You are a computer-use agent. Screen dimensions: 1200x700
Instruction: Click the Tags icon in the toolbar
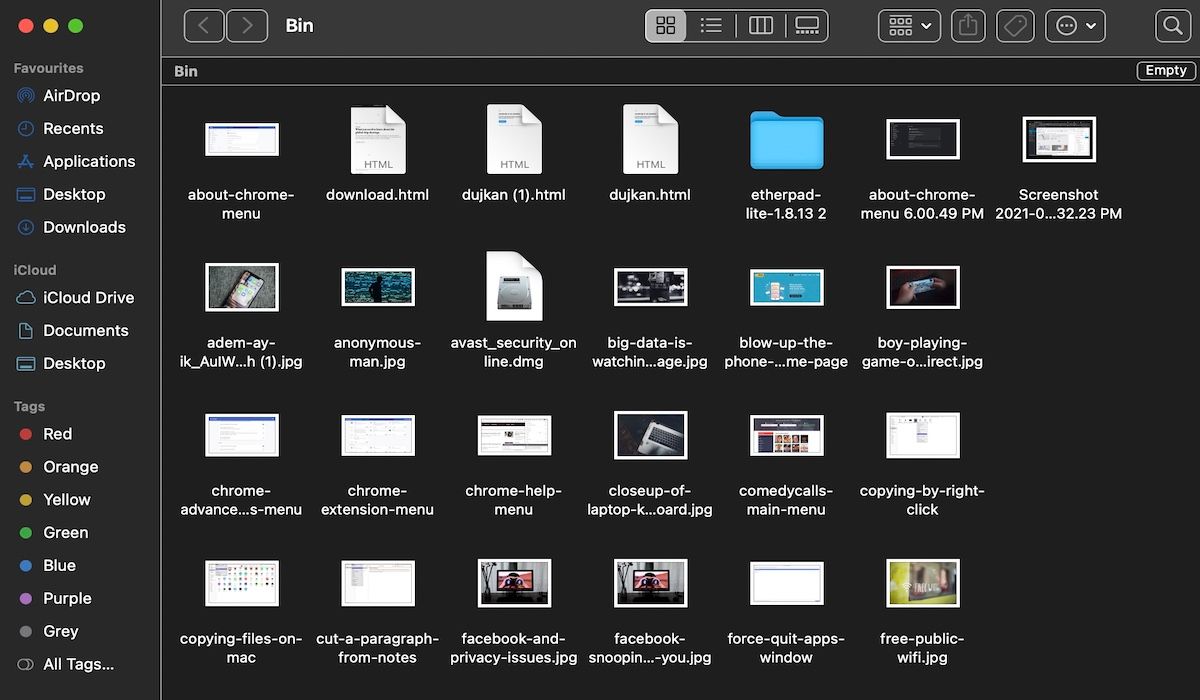[x=1015, y=25]
